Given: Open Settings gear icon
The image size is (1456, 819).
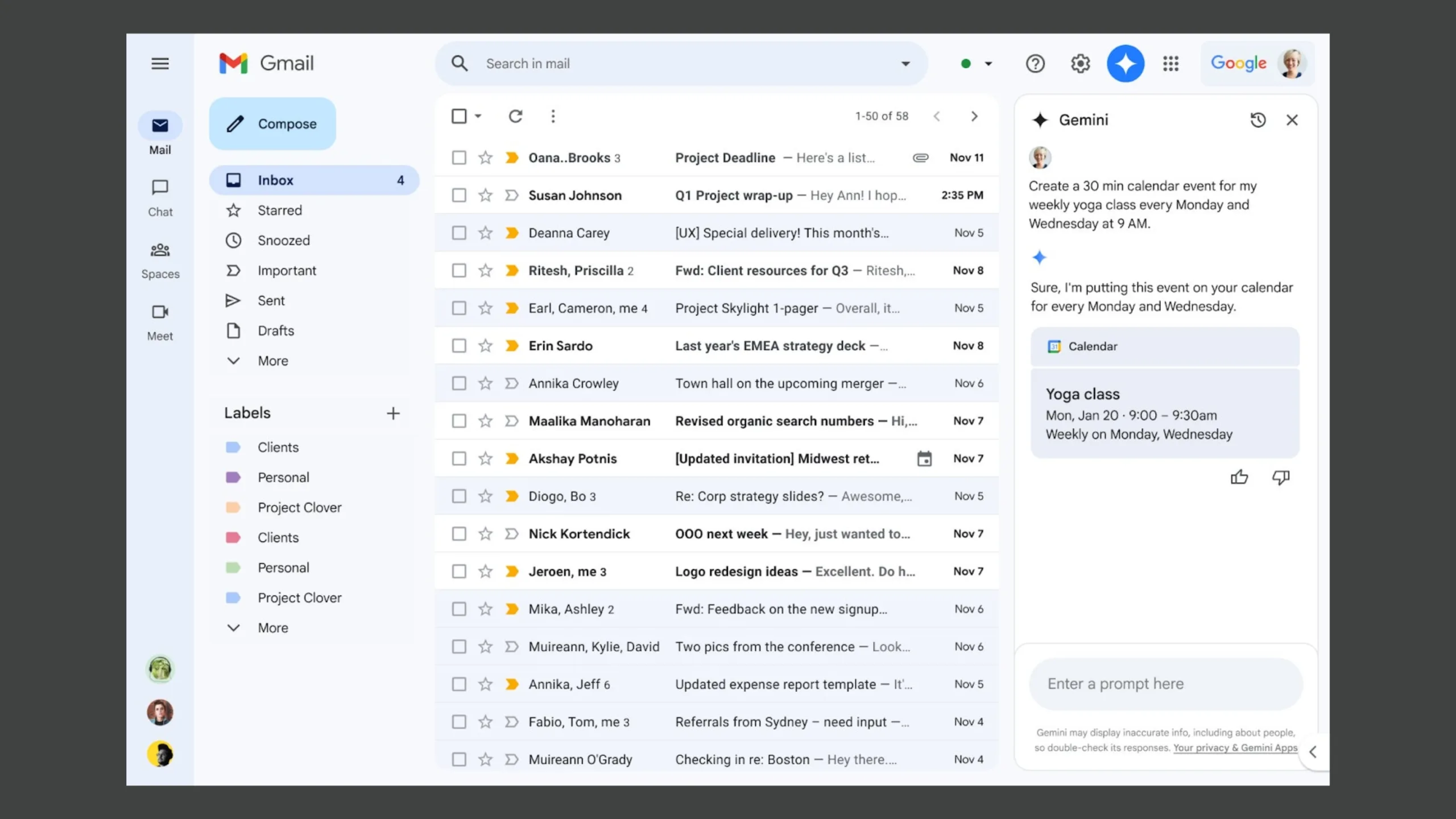Looking at the screenshot, I should click(1080, 63).
